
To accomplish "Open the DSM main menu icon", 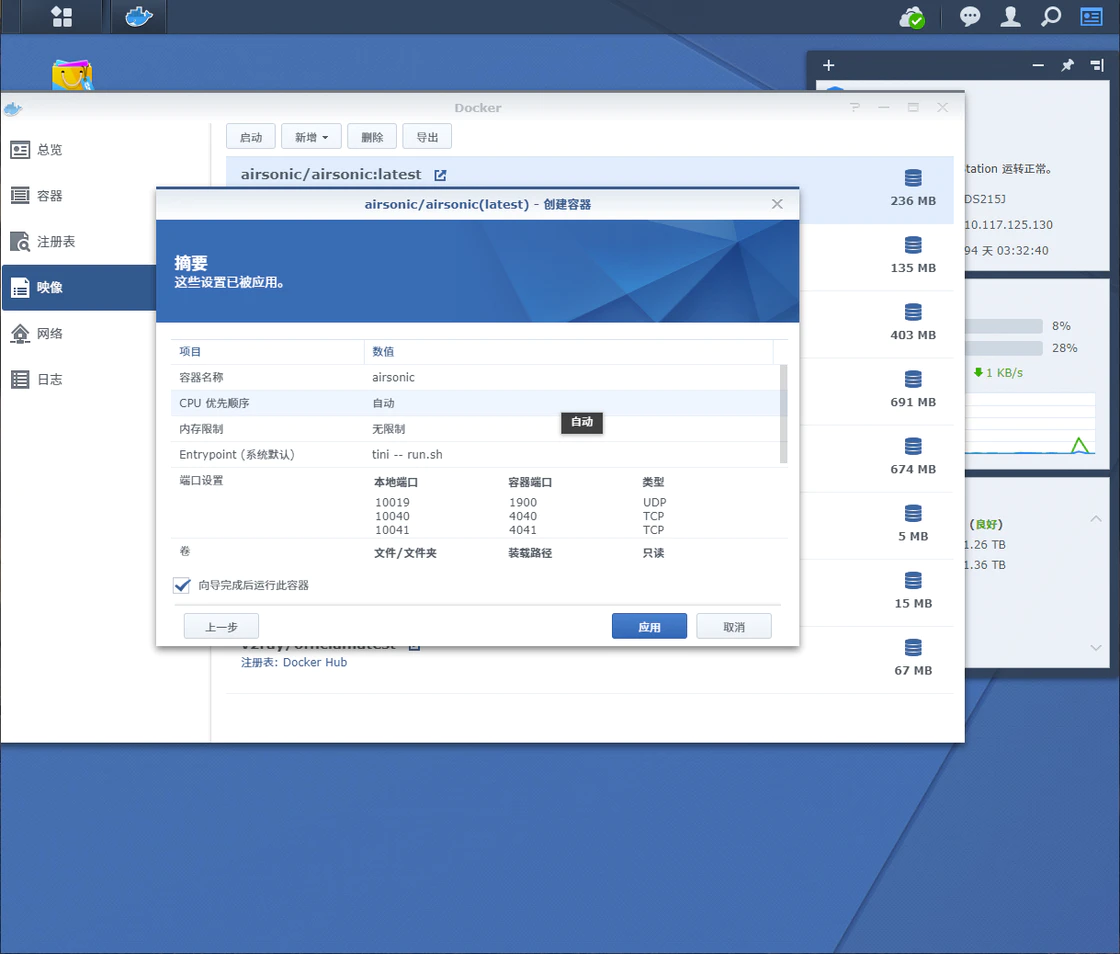I will tap(61, 17).
